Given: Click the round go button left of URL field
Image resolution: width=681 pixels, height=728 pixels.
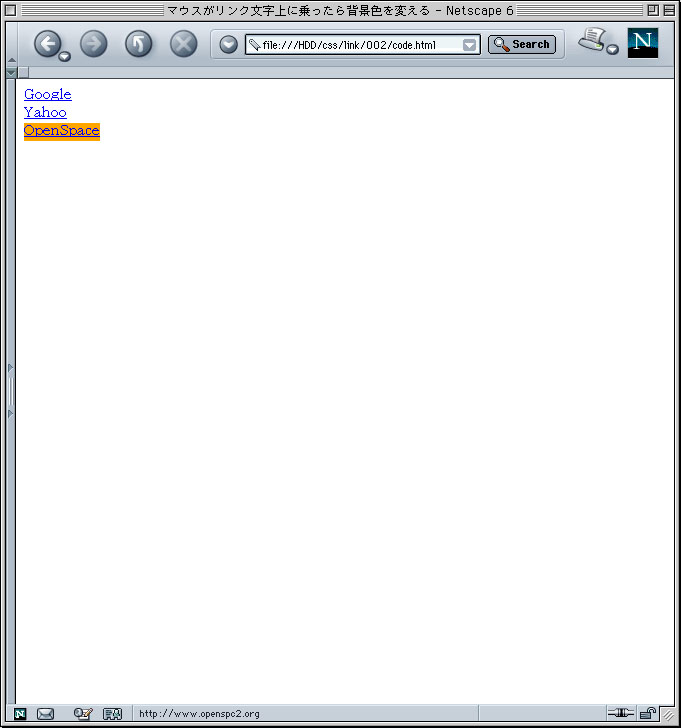Looking at the screenshot, I should [x=228, y=45].
